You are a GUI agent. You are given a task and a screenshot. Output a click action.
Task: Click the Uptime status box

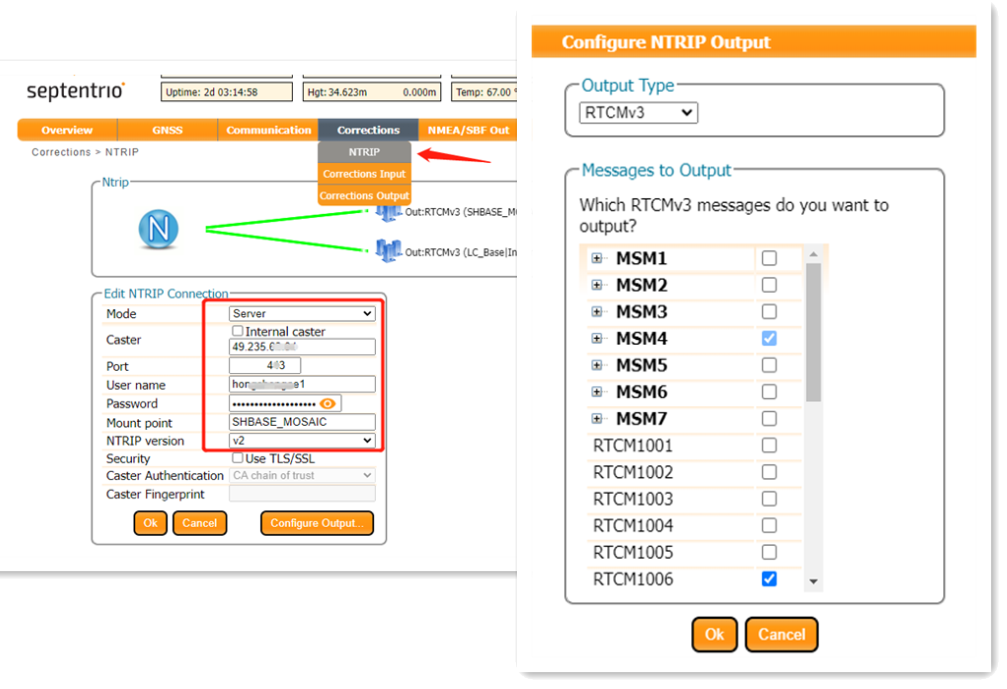227,92
